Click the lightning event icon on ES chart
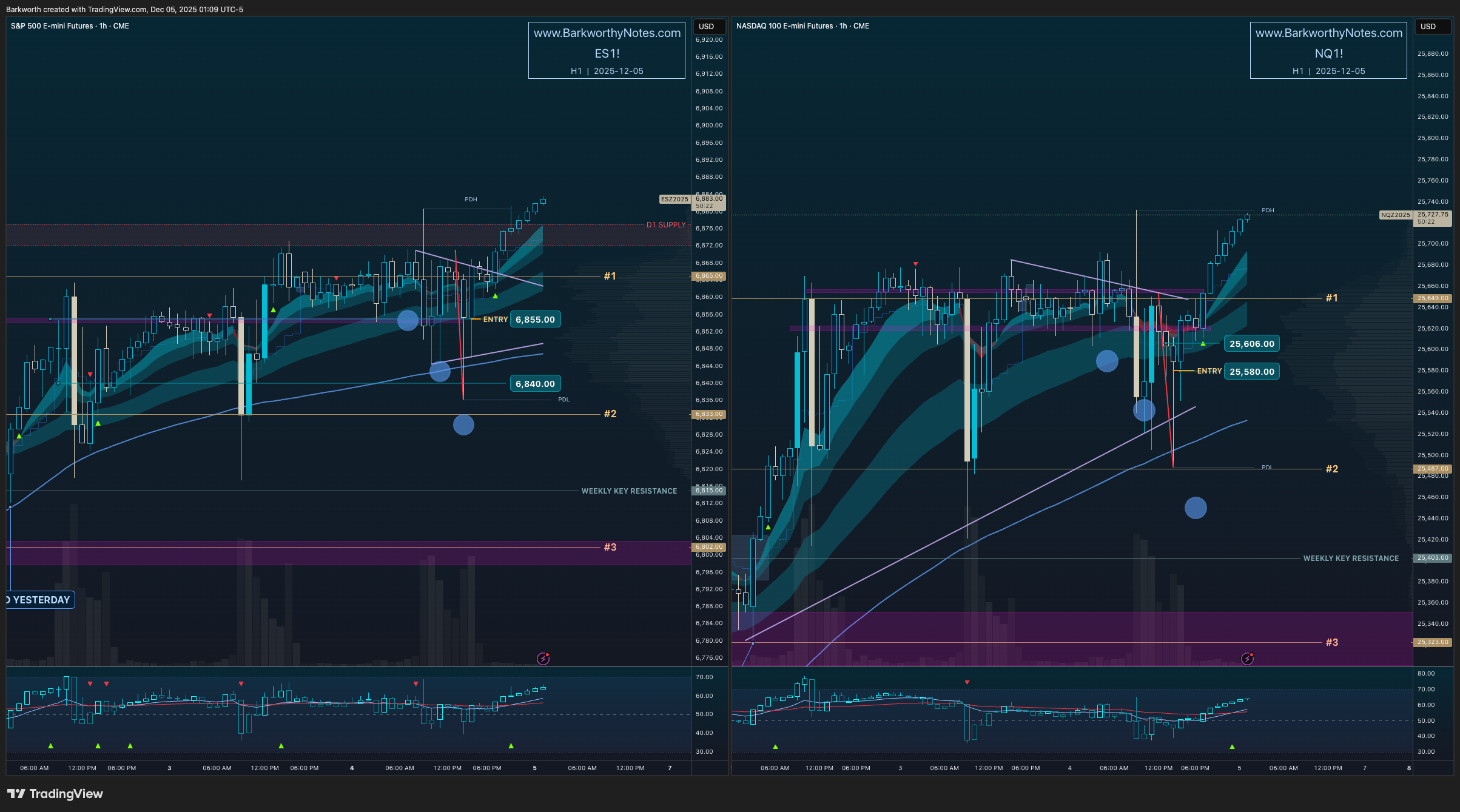Image resolution: width=1460 pixels, height=812 pixels. coord(543,659)
